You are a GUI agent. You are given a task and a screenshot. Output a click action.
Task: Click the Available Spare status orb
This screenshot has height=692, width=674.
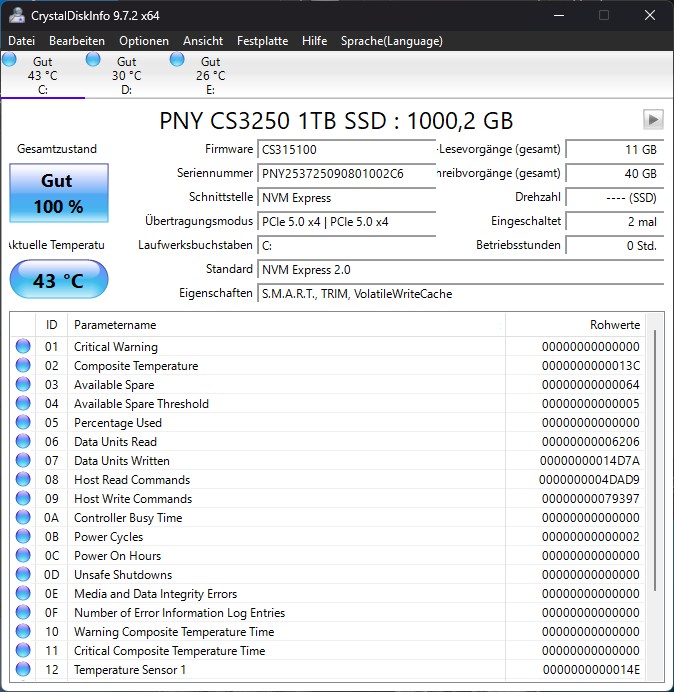23,385
